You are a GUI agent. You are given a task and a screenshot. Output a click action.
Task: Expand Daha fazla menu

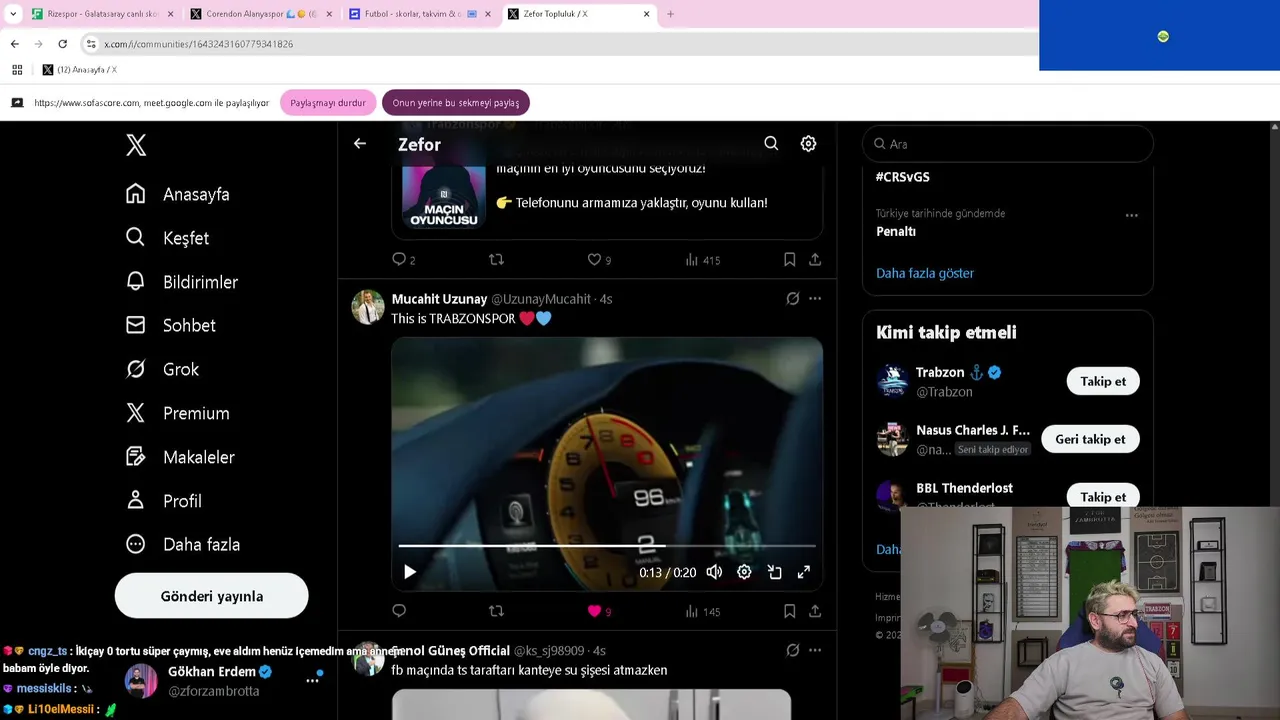(x=183, y=544)
